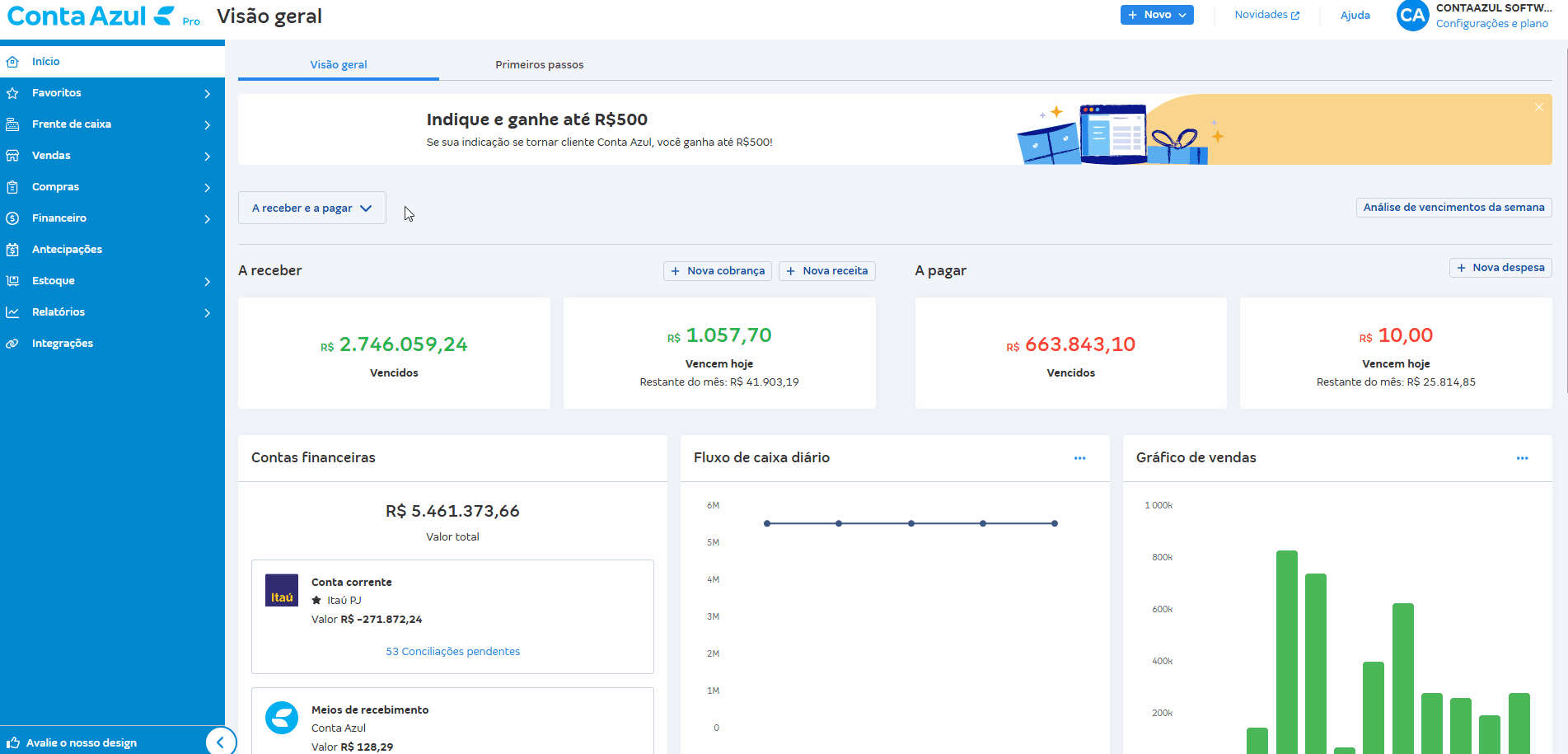The image size is (1568, 754).
Task: Click the Antecipações calendar icon
Action: tap(12, 250)
